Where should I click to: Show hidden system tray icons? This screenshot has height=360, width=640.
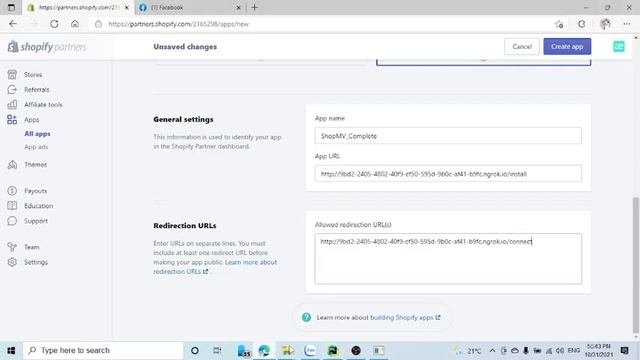492,351
